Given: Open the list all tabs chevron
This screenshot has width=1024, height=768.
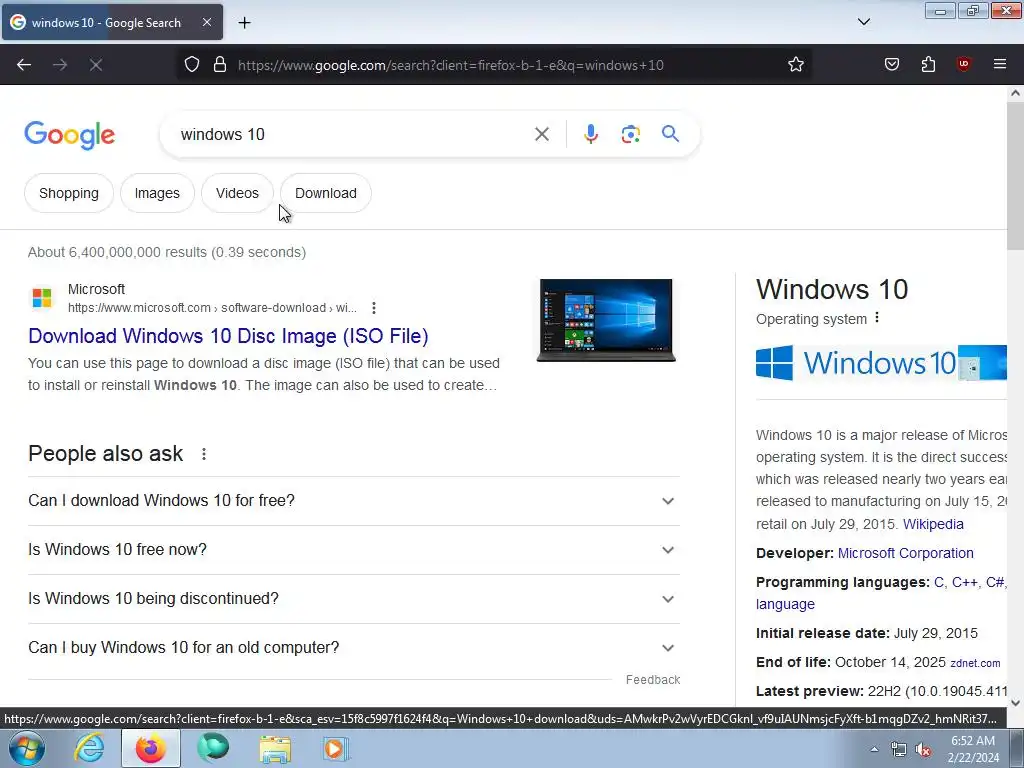Looking at the screenshot, I should click(x=863, y=22).
